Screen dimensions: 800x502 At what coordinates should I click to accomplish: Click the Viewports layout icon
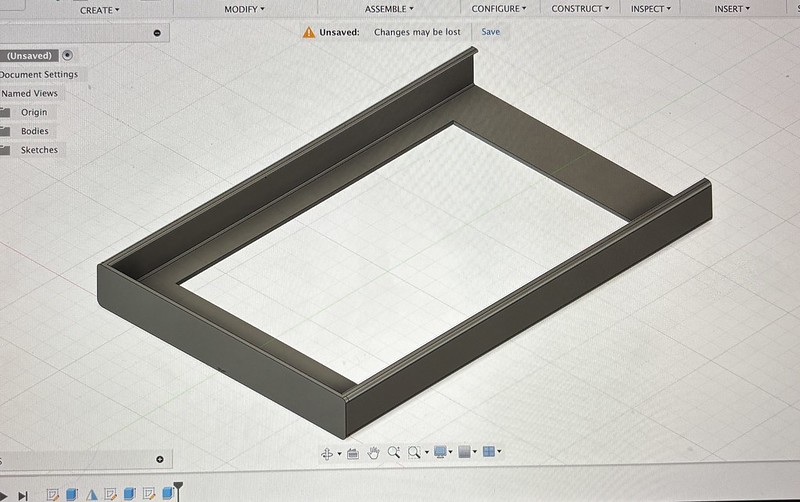click(x=489, y=453)
